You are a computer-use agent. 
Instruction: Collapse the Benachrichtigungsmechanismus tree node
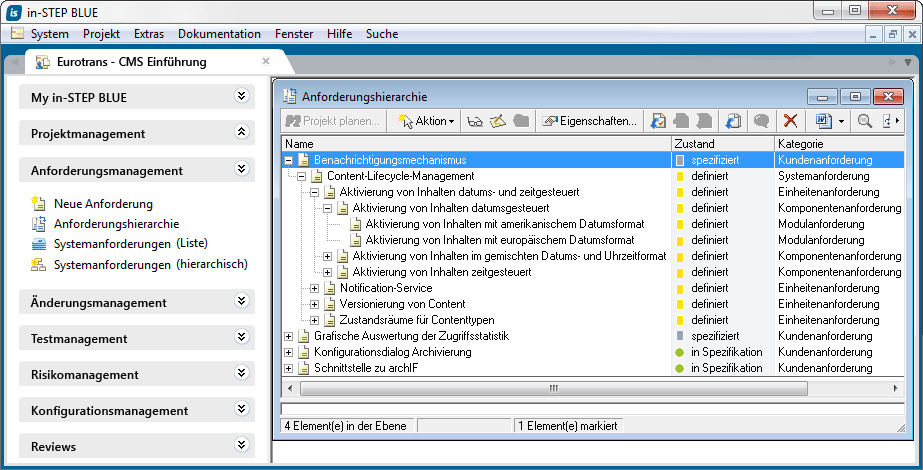pos(289,160)
